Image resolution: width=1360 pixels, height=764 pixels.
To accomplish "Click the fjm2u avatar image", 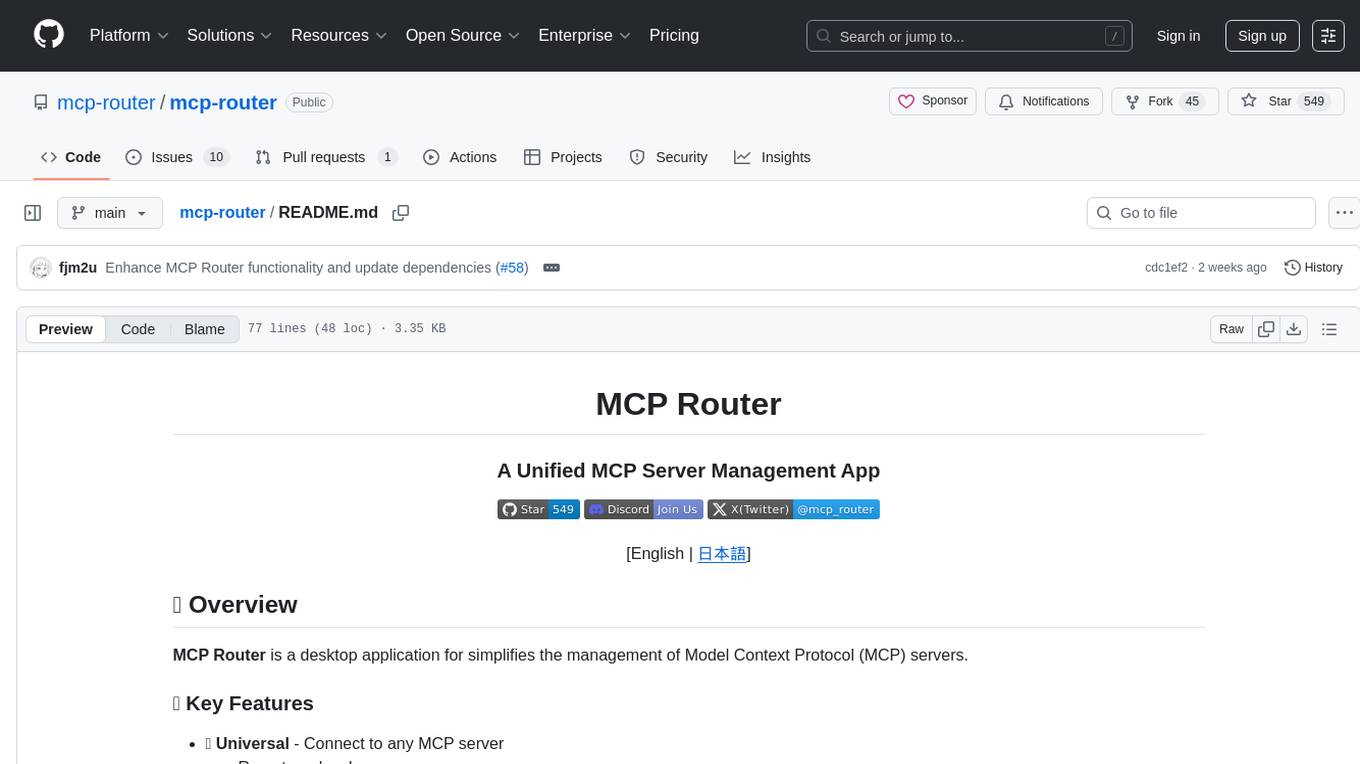I will pyautogui.click(x=41, y=268).
